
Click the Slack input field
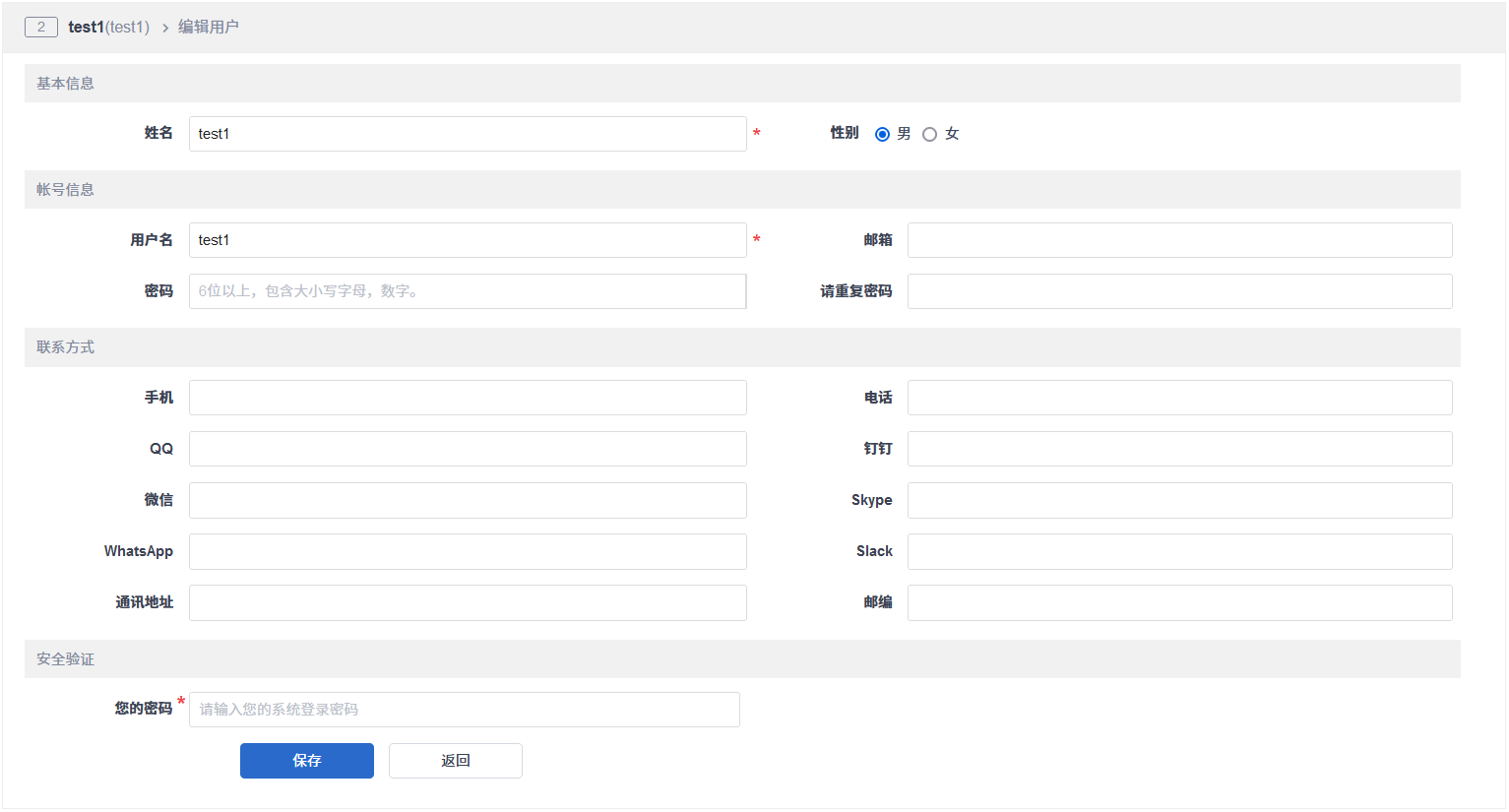point(1179,551)
